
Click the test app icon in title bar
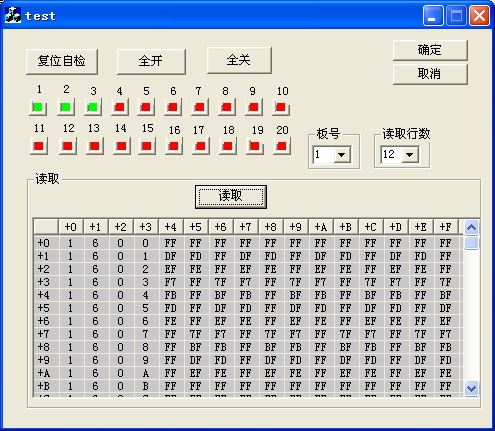click(x=13, y=15)
